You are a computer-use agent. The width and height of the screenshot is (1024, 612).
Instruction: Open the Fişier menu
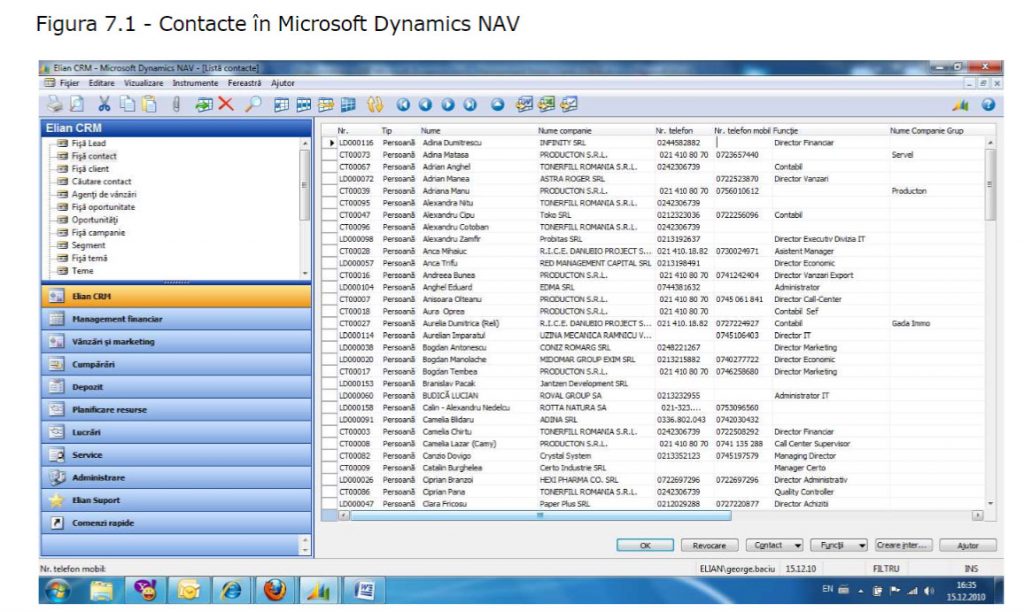point(69,83)
